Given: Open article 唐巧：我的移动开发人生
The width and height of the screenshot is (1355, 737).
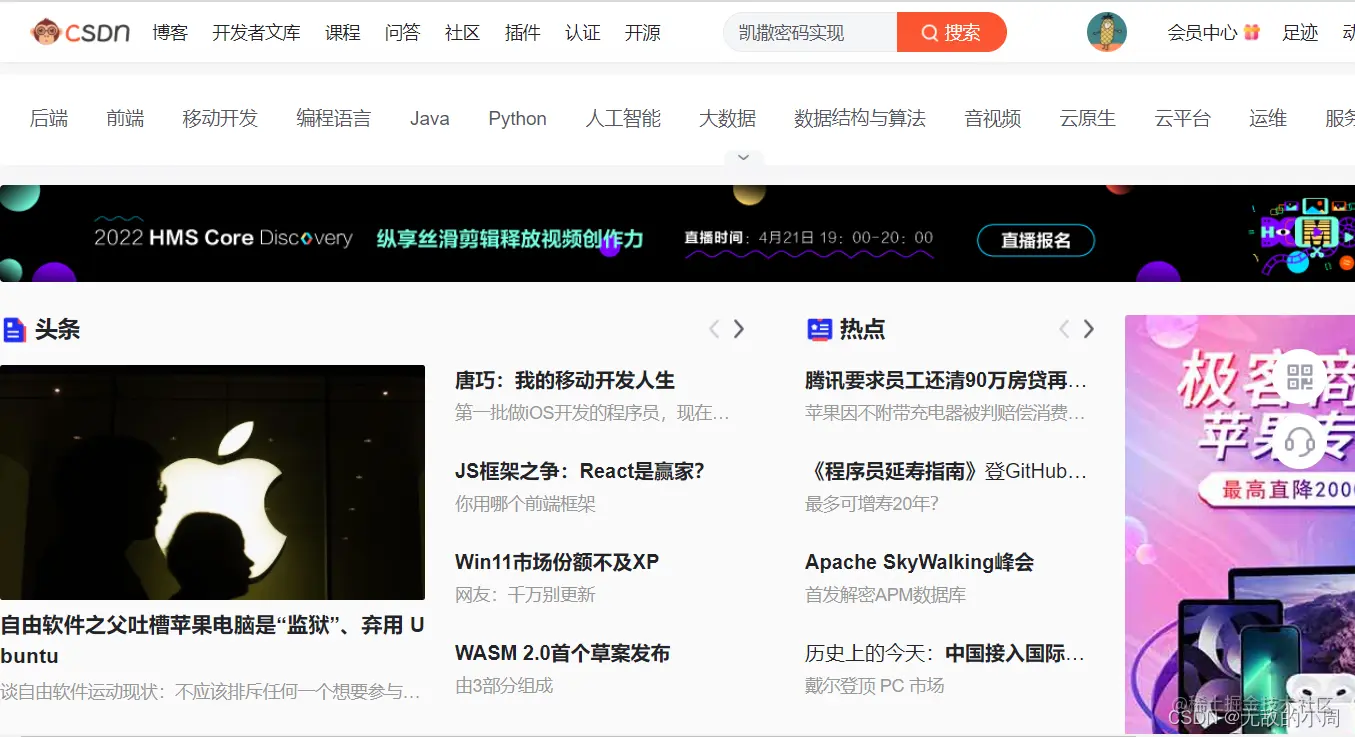Looking at the screenshot, I should 564,380.
